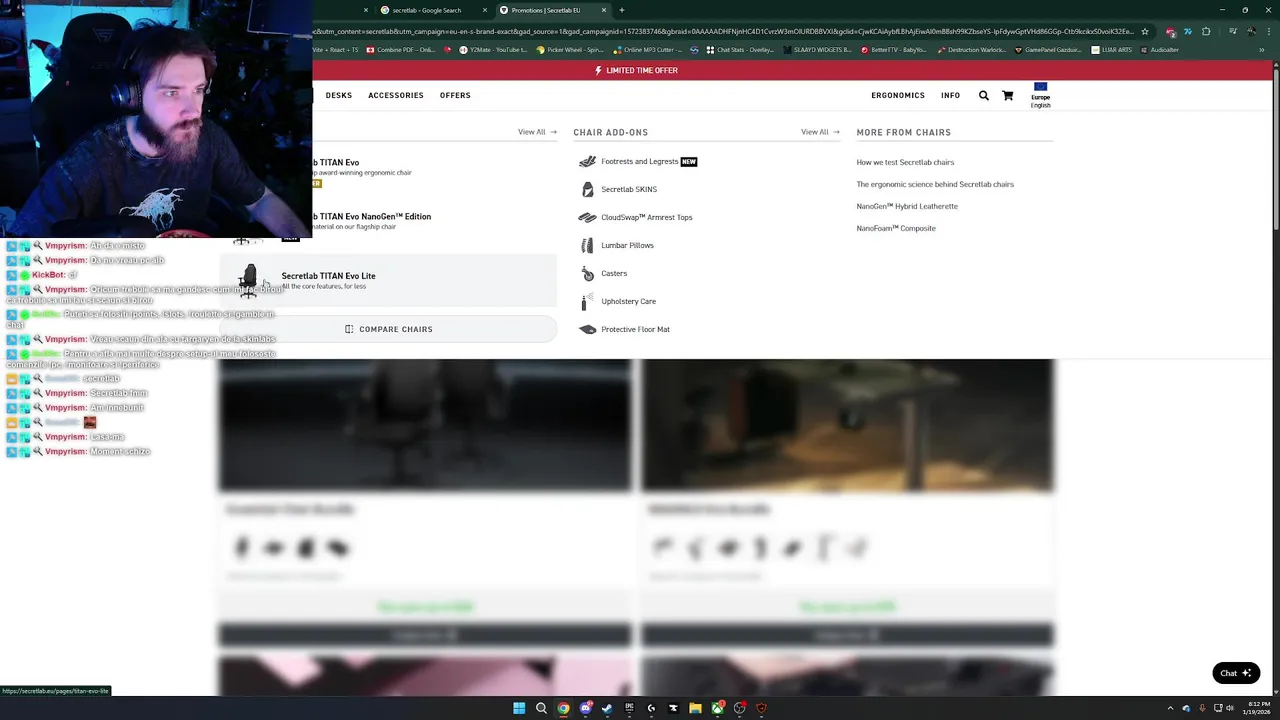Open the ERGONOMICS menu
1280x720 pixels.
coord(898,95)
